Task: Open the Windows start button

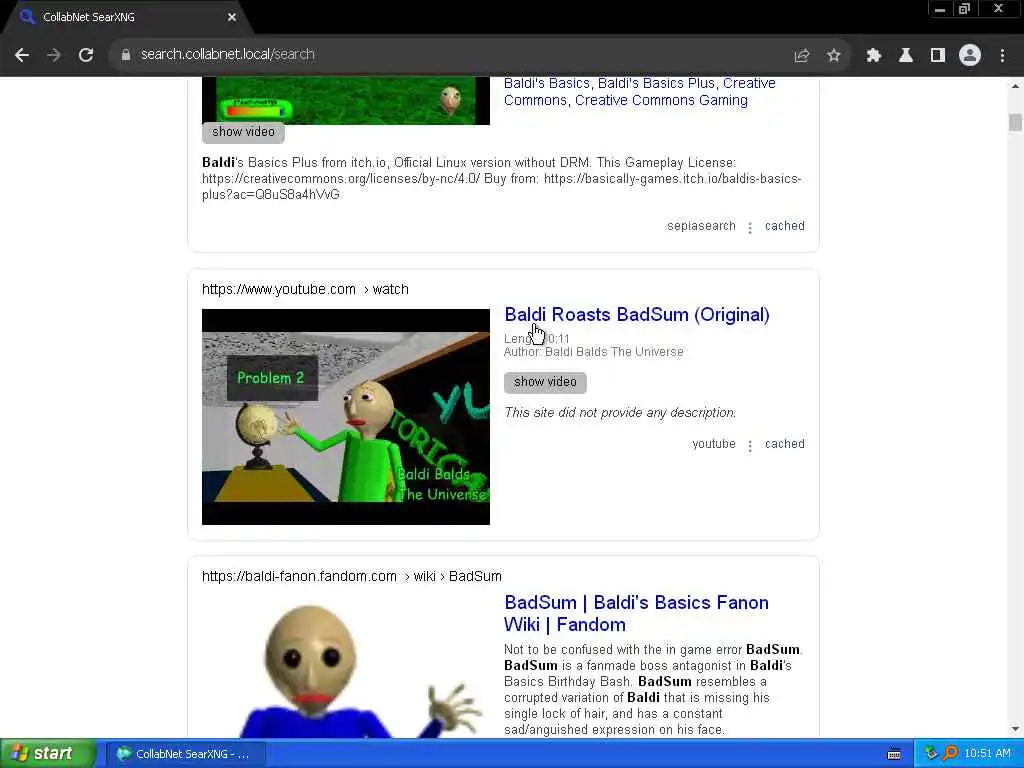Action: pyautogui.click(x=48, y=754)
